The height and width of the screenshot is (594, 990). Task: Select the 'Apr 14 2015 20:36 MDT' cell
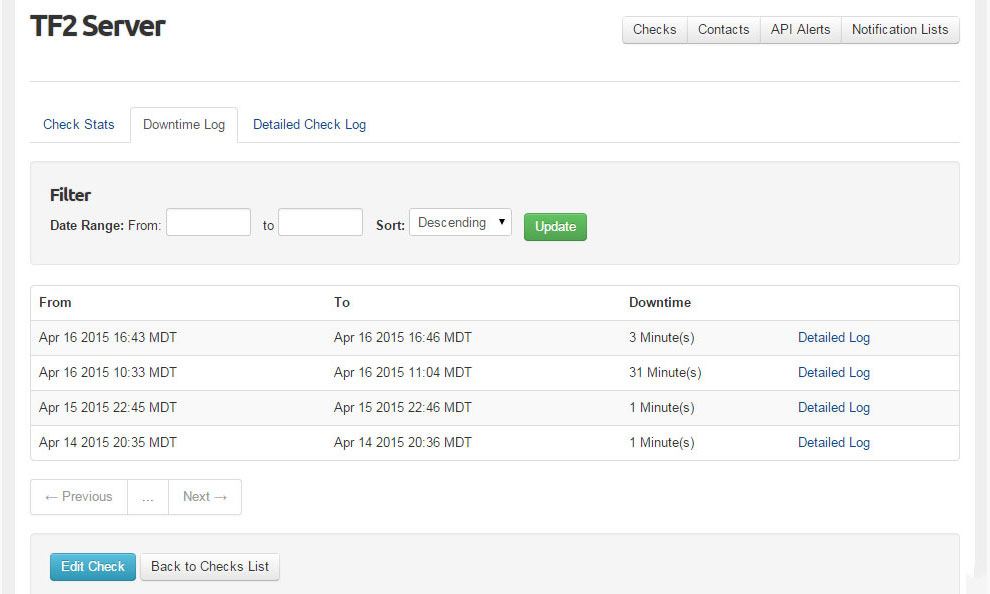(403, 443)
